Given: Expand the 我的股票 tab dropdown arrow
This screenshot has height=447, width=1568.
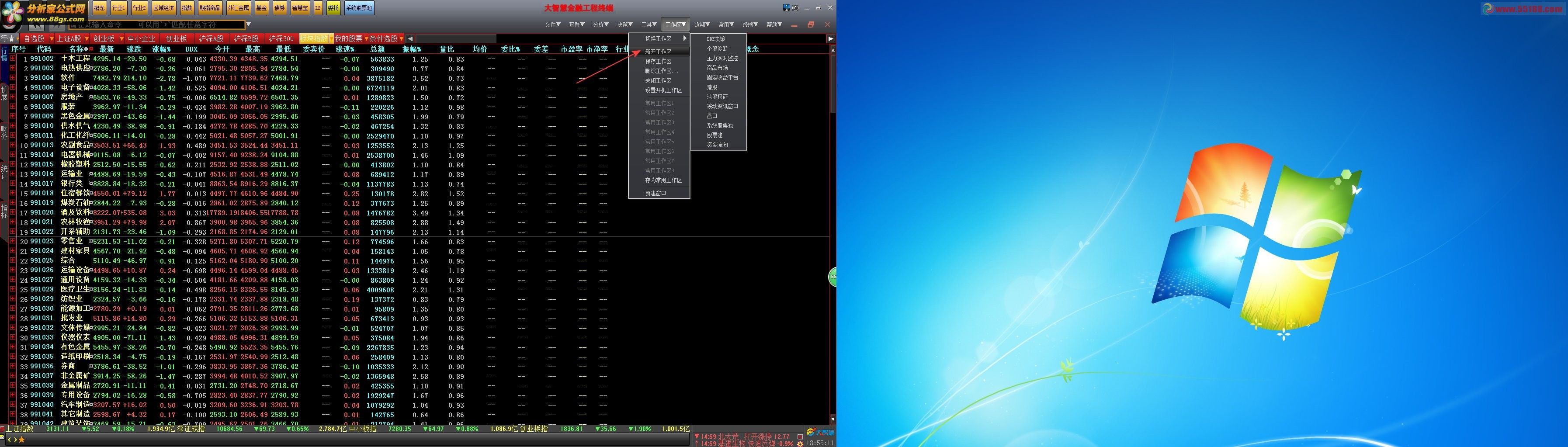Looking at the screenshot, I should pyautogui.click(x=366, y=39).
